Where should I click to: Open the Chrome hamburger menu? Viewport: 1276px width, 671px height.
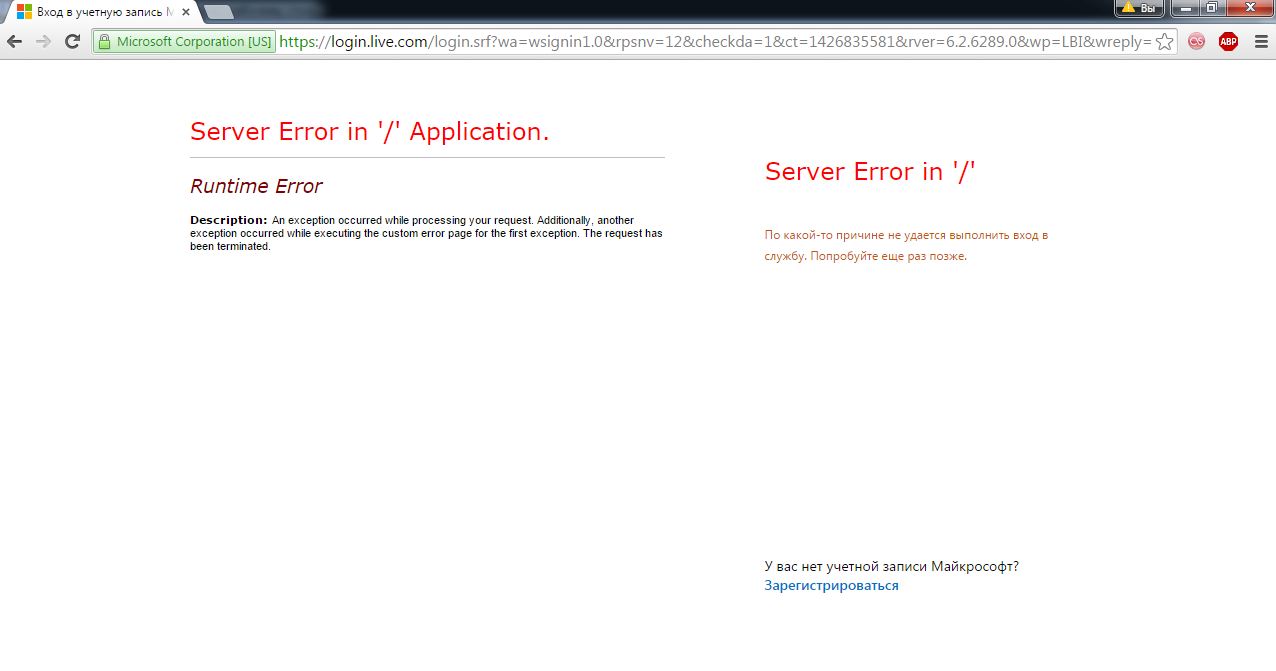tap(1260, 42)
